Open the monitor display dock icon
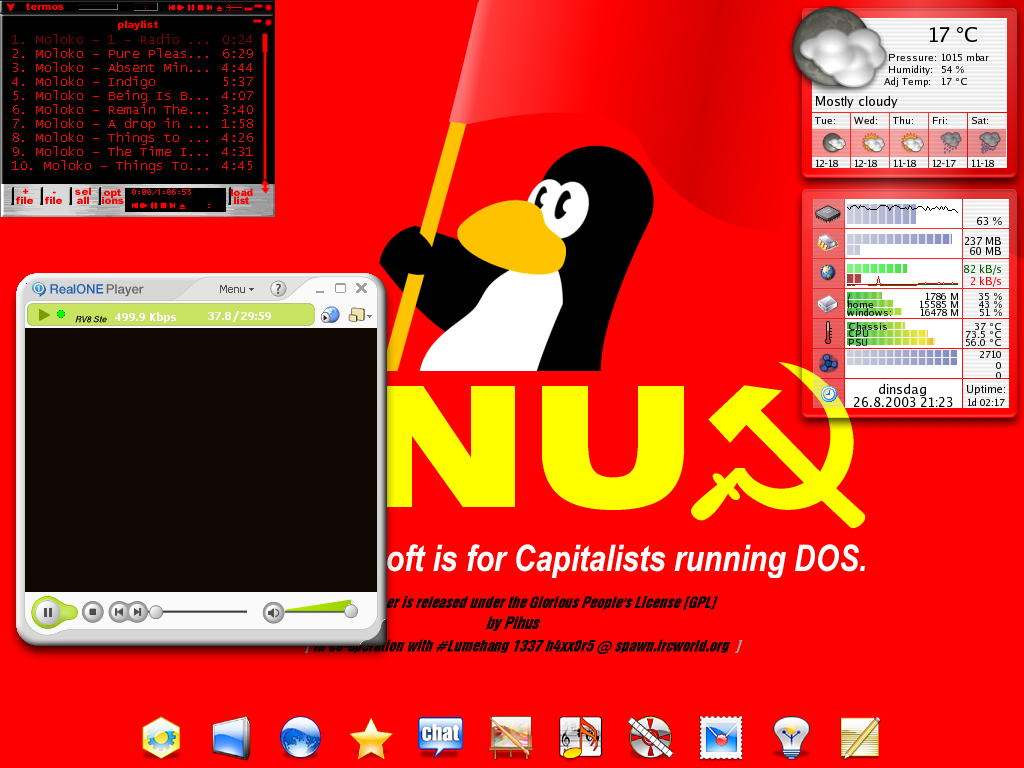 pyautogui.click(x=231, y=738)
